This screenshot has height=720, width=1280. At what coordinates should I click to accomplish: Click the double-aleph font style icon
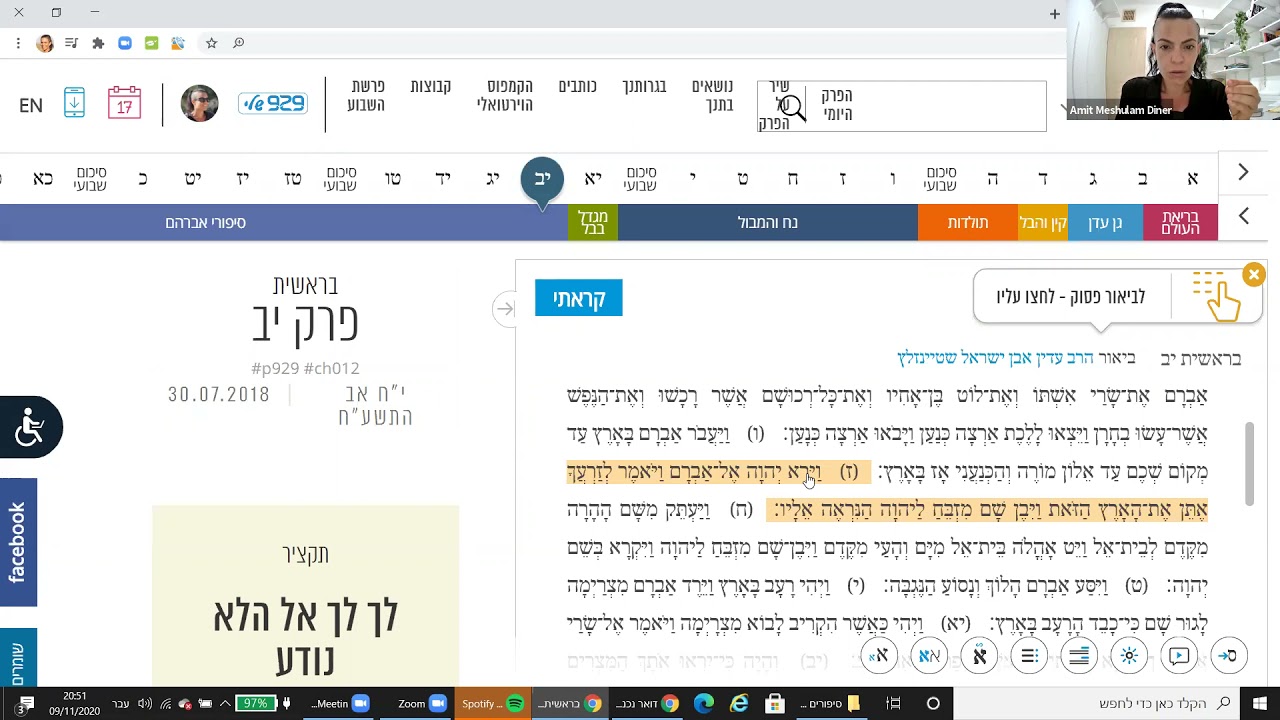coord(929,656)
